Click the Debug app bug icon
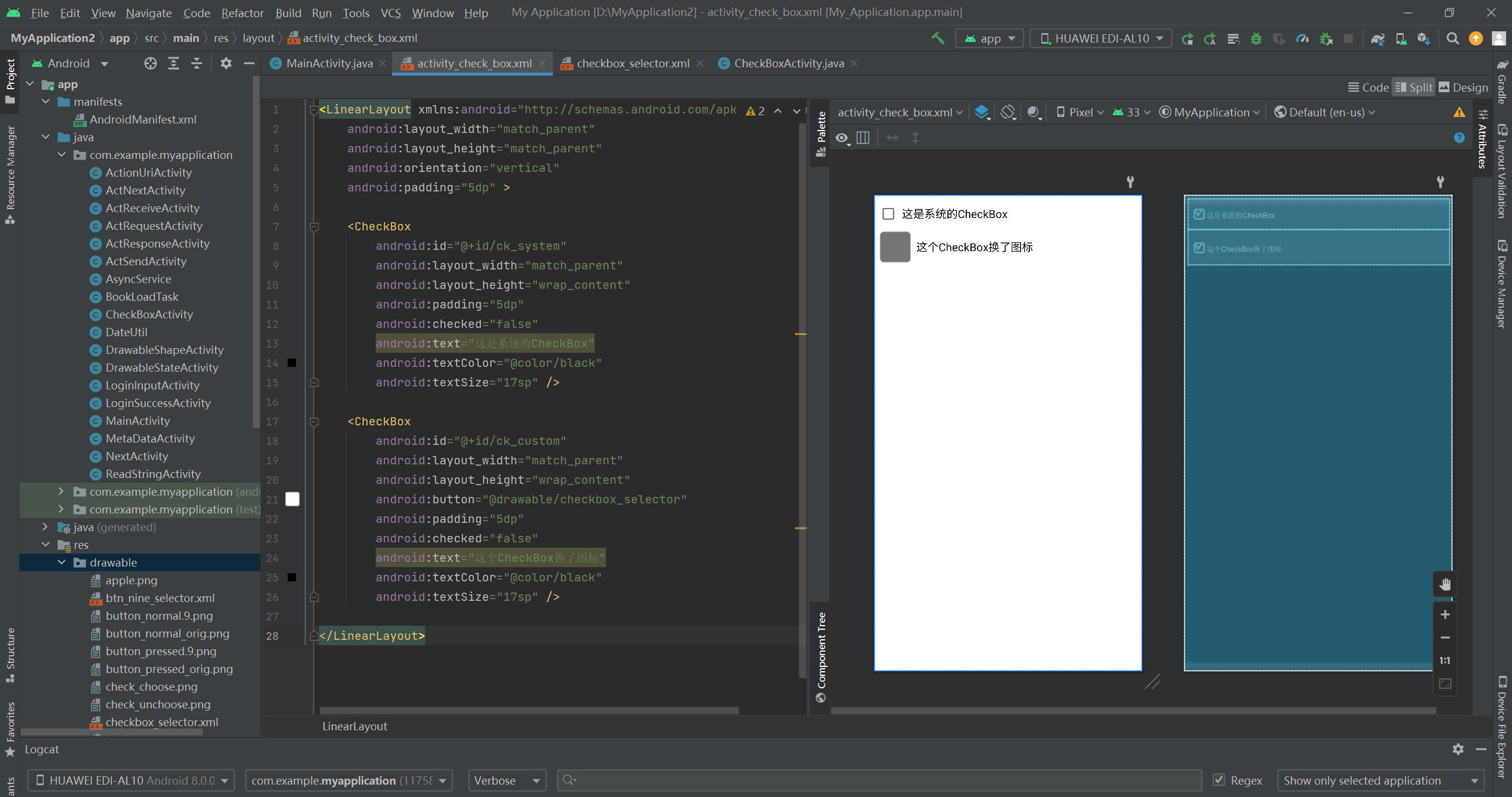Screen dimensions: 1512x797 coord(1256,38)
